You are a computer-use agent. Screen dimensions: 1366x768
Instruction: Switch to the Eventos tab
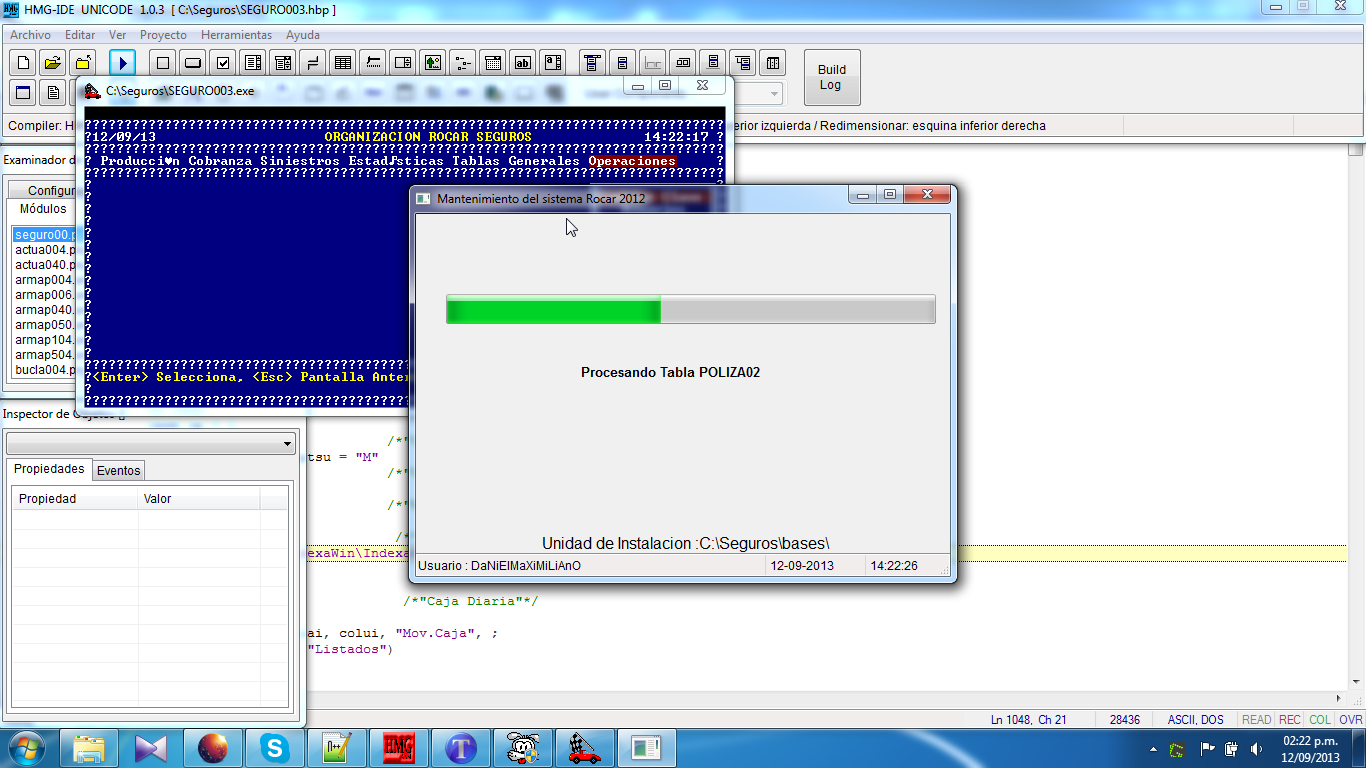(x=118, y=471)
